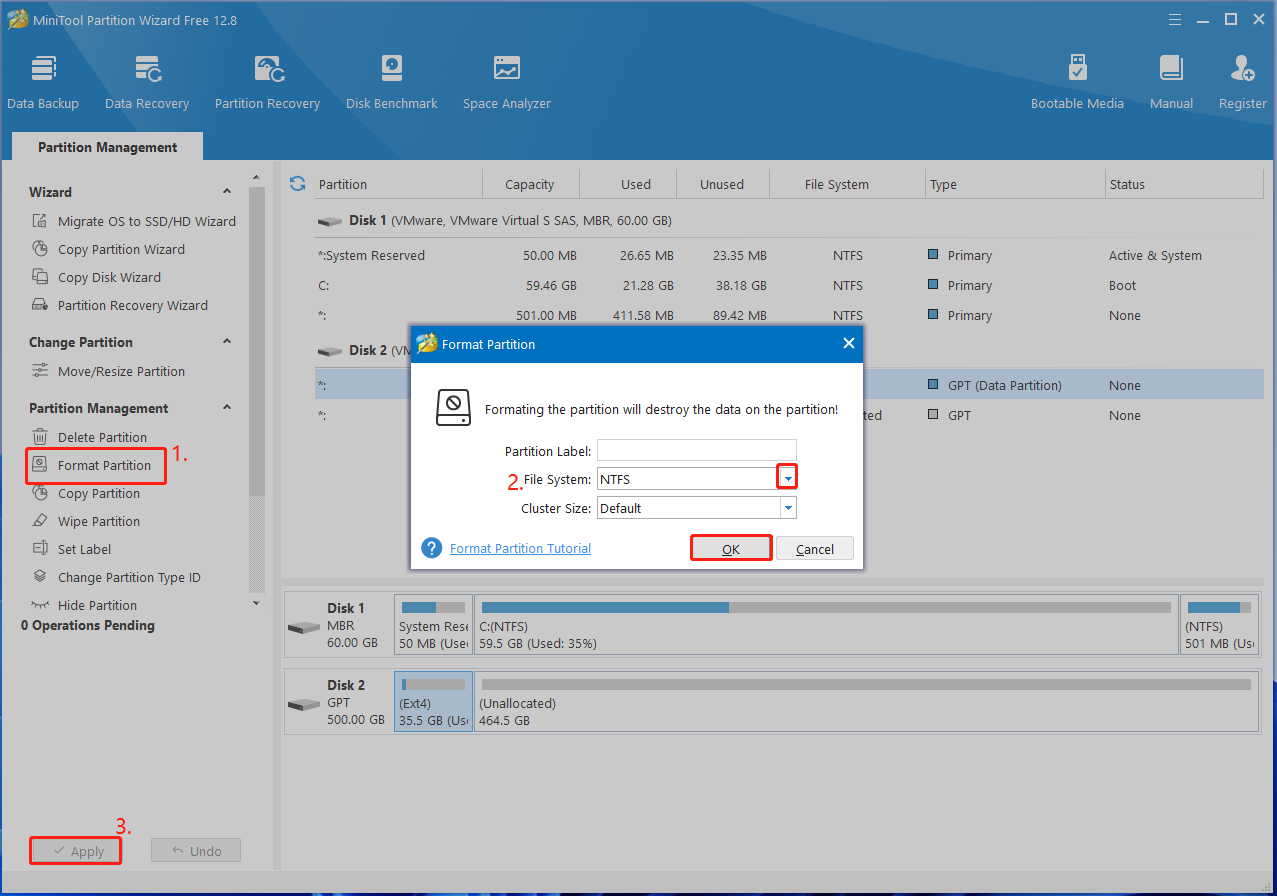Refresh the partition list icon
Viewport: 1277px width, 896px height.
[x=297, y=184]
